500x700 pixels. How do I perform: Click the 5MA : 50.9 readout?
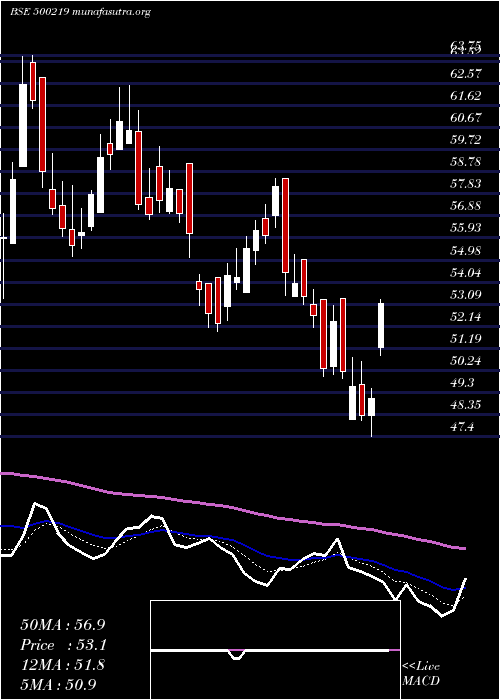click(59, 684)
